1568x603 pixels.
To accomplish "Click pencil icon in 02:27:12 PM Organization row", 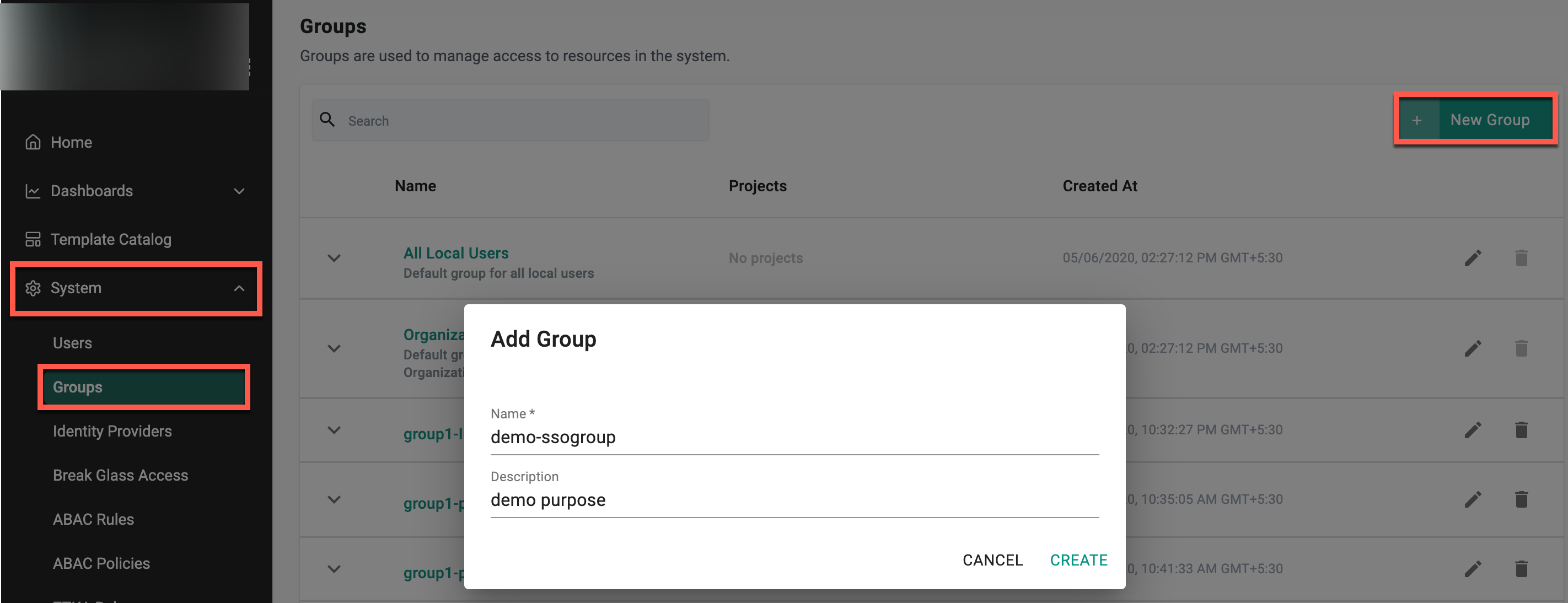I will coord(1473,348).
